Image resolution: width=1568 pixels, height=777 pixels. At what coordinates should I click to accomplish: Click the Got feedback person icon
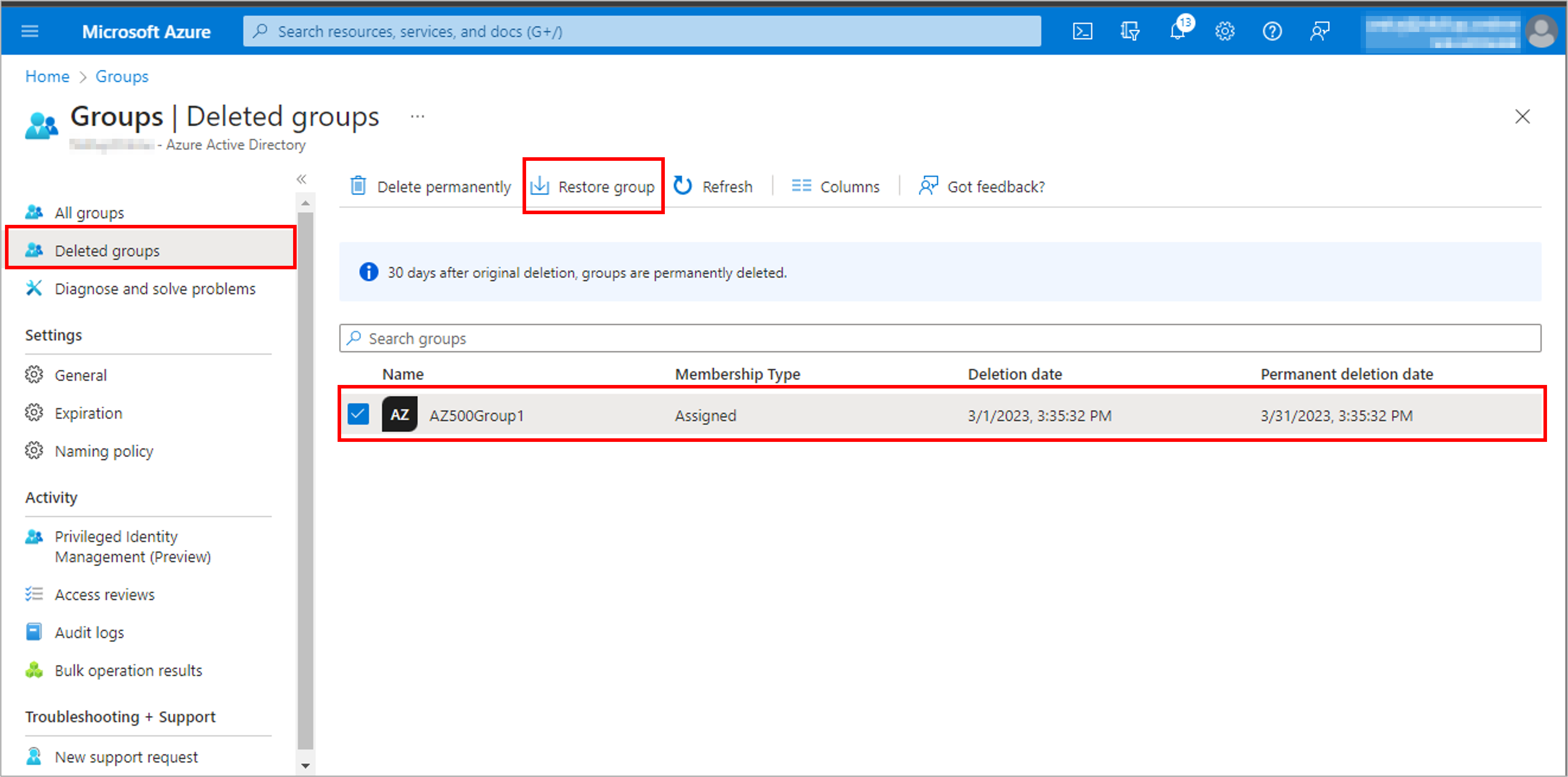(x=928, y=186)
